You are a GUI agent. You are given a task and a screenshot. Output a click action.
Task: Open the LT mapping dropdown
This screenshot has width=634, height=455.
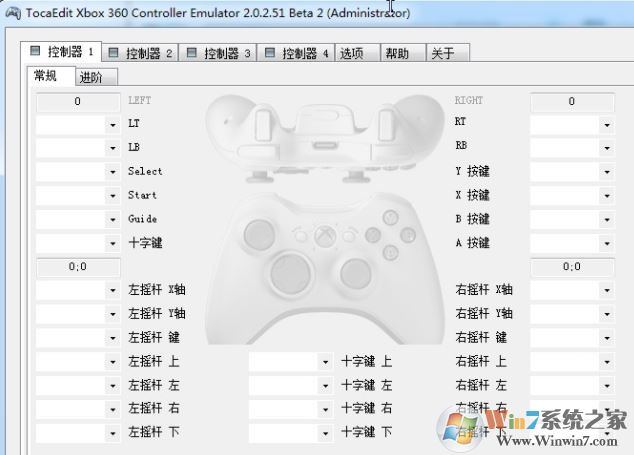pos(78,125)
